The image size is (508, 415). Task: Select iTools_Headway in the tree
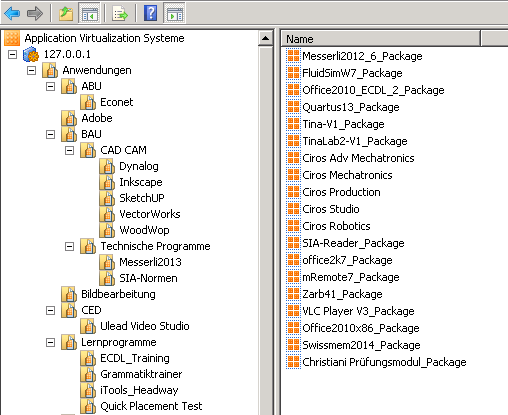click(139, 390)
